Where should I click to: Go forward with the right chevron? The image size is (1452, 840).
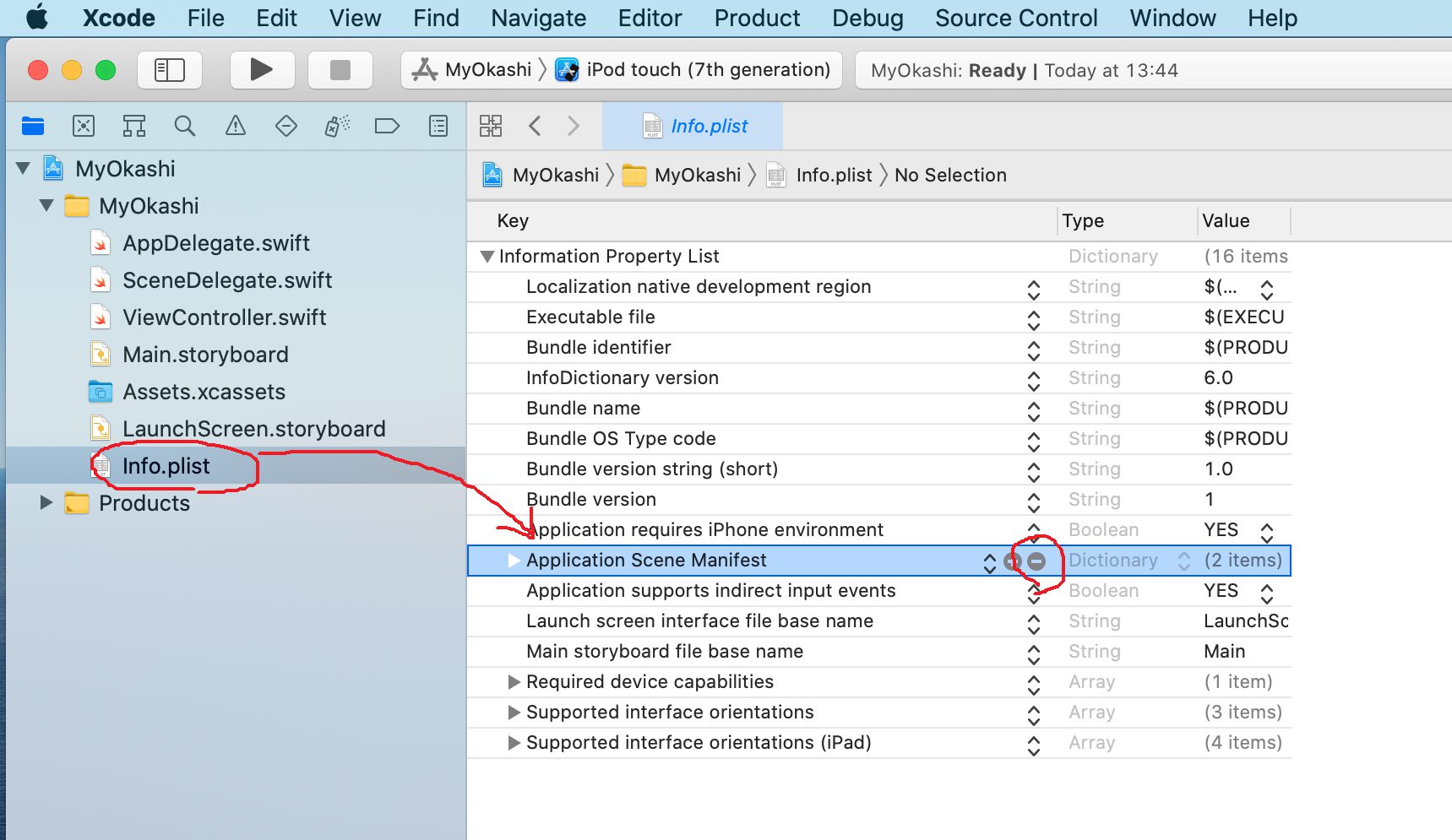(574, 126)
